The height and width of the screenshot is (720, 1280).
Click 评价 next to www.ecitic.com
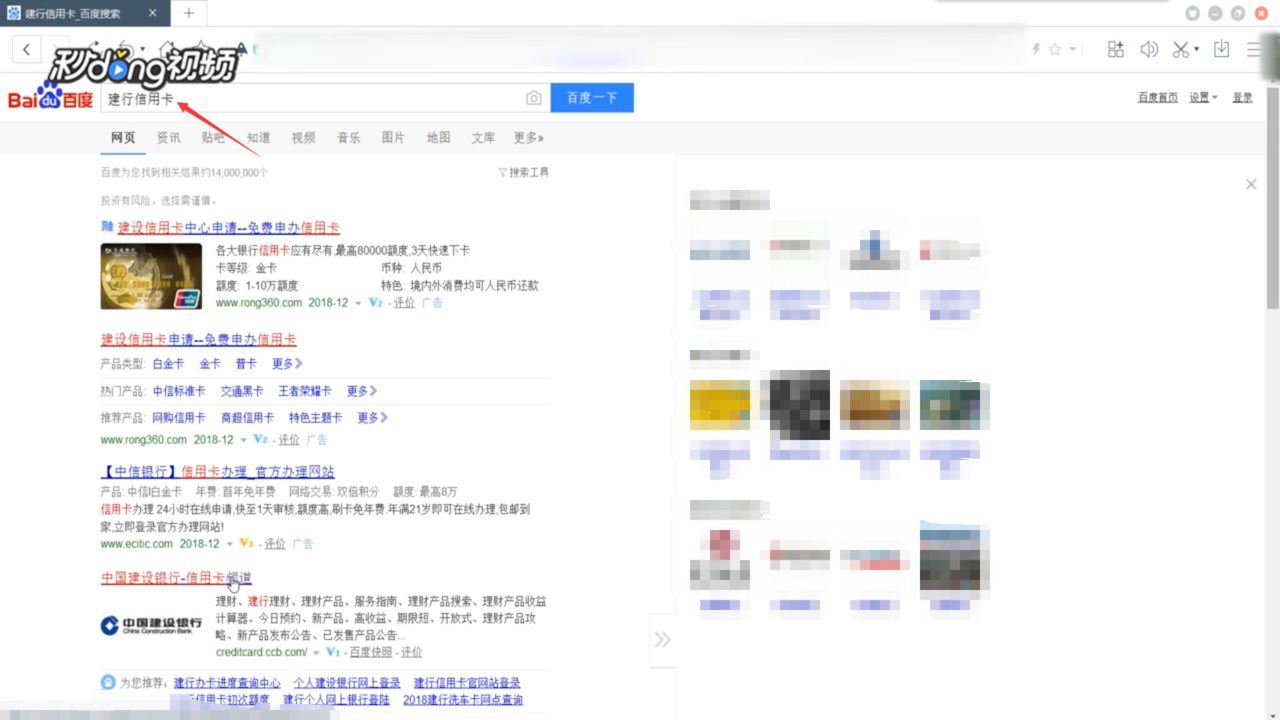[x=275, y=544]
